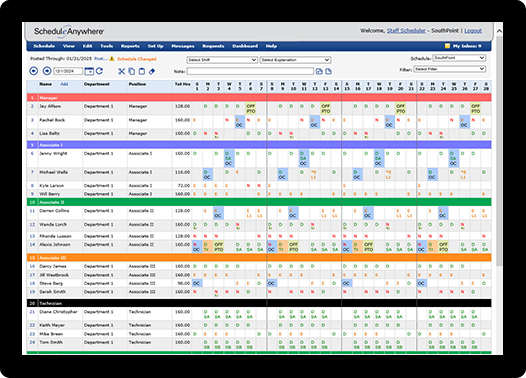526x378 pixels.
Task: Click the ScheduleAnywhere logo
Action: (69, 32)
